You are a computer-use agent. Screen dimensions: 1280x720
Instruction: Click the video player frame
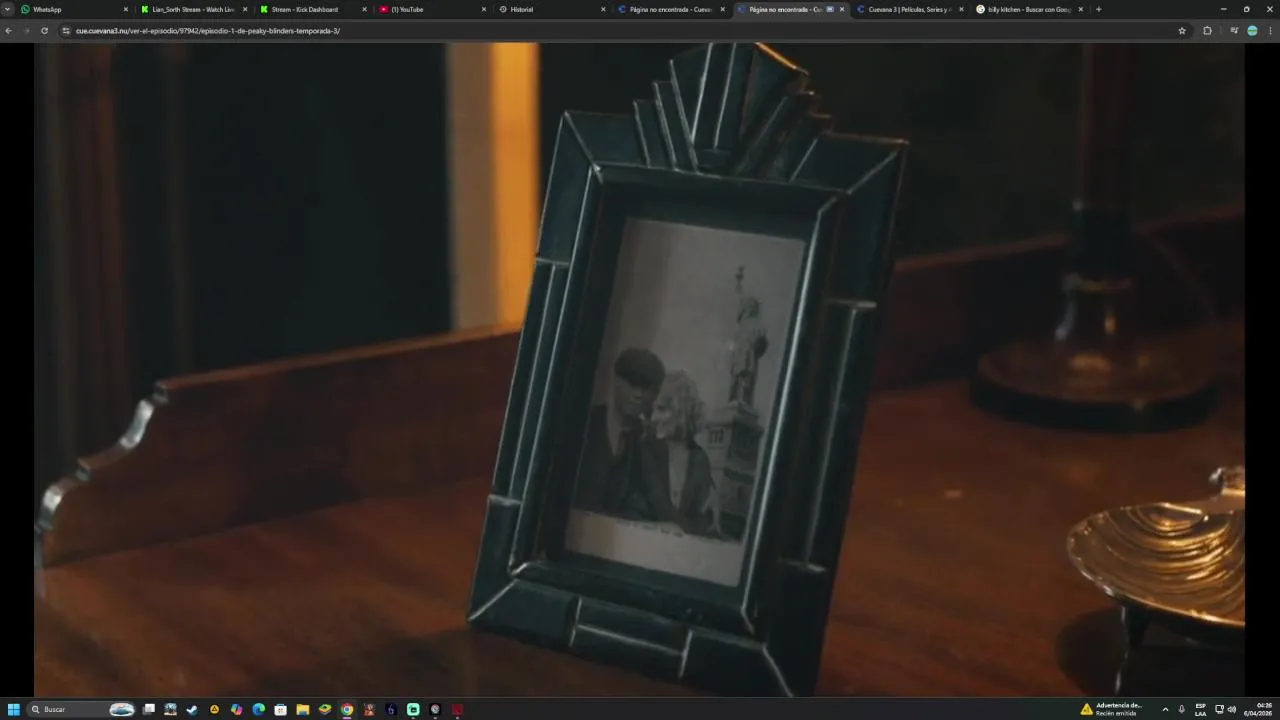tap(640, 370)
